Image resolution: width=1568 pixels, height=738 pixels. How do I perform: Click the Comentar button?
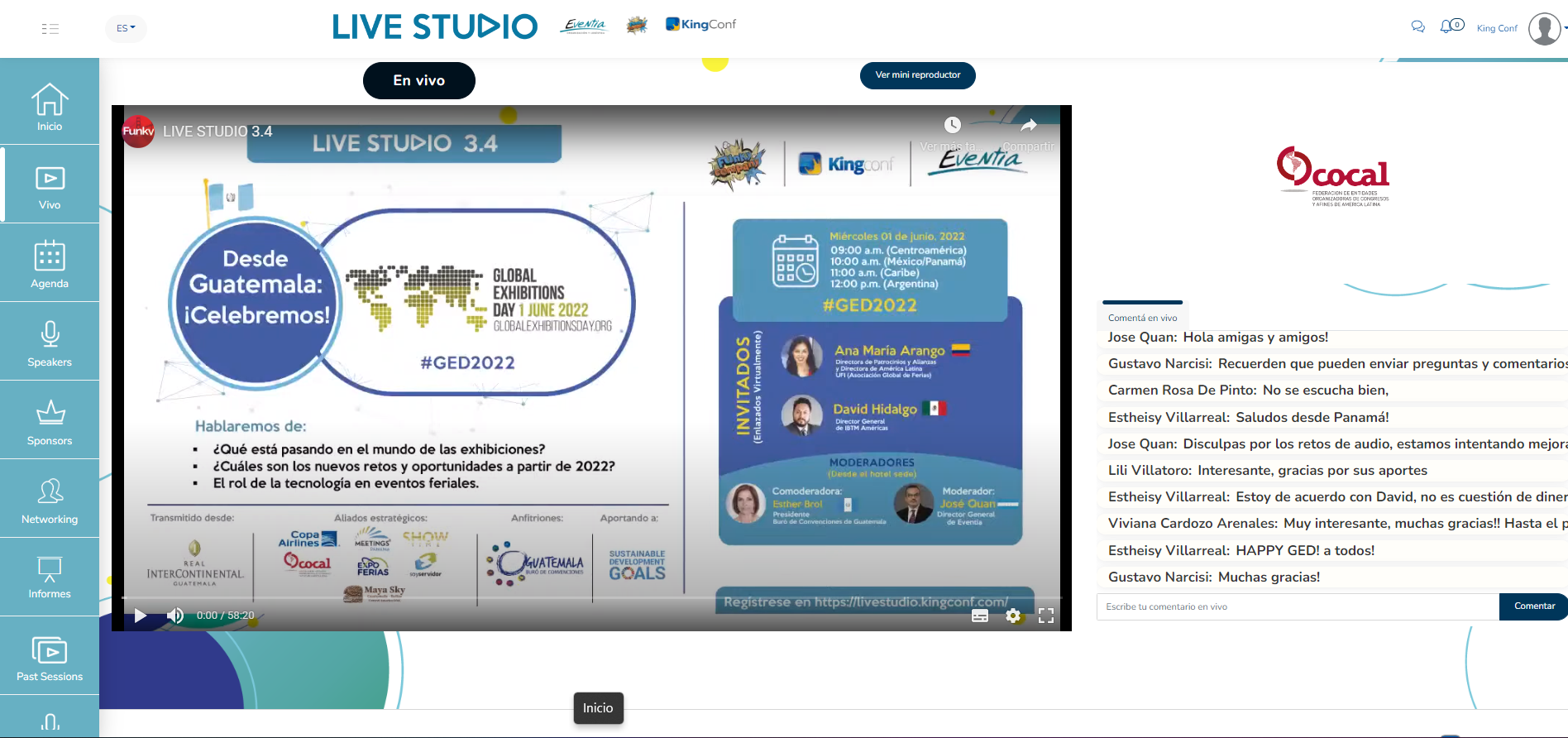point(1534,606)
